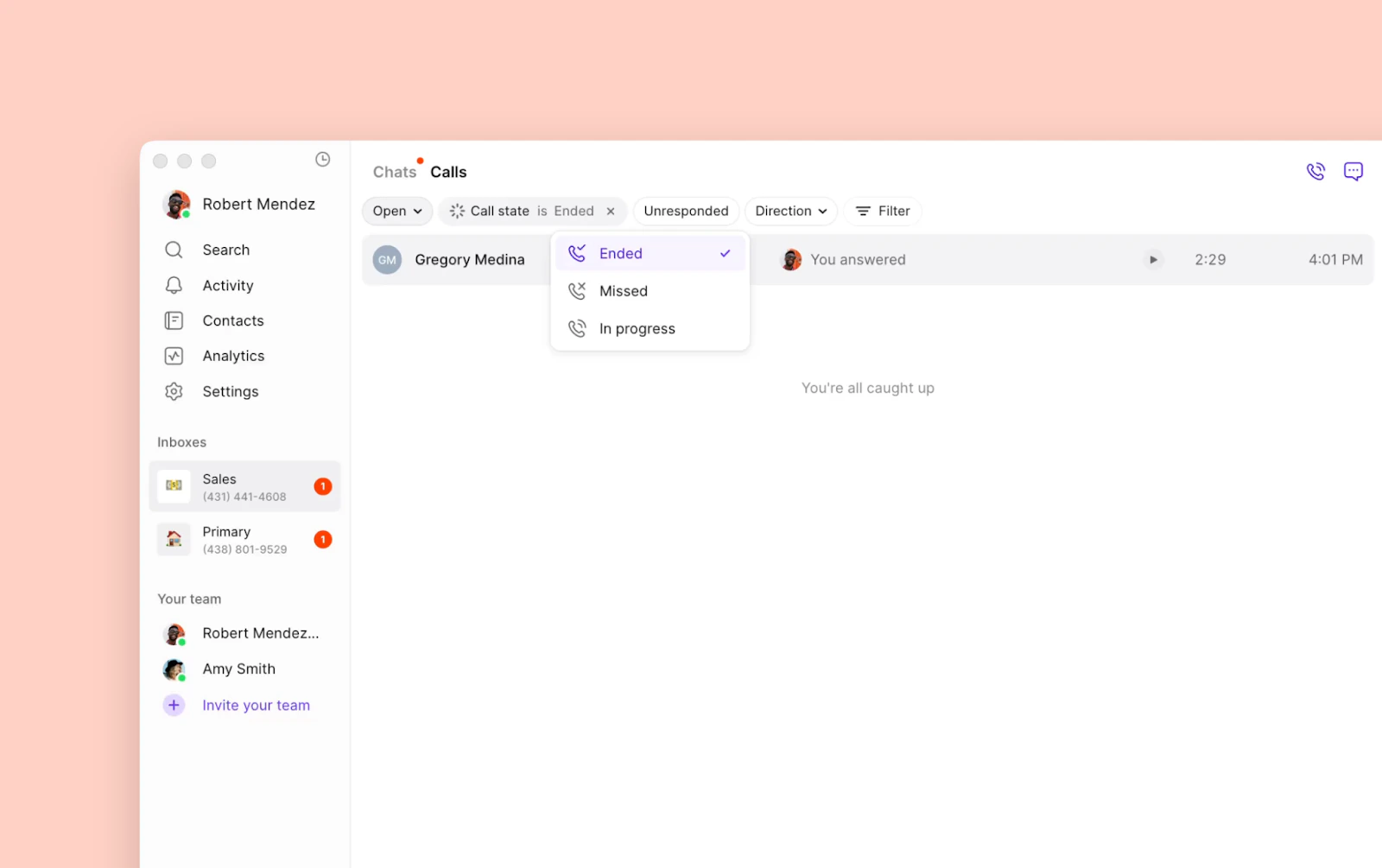Expand the Direction filter dropdown

point(789,211)
